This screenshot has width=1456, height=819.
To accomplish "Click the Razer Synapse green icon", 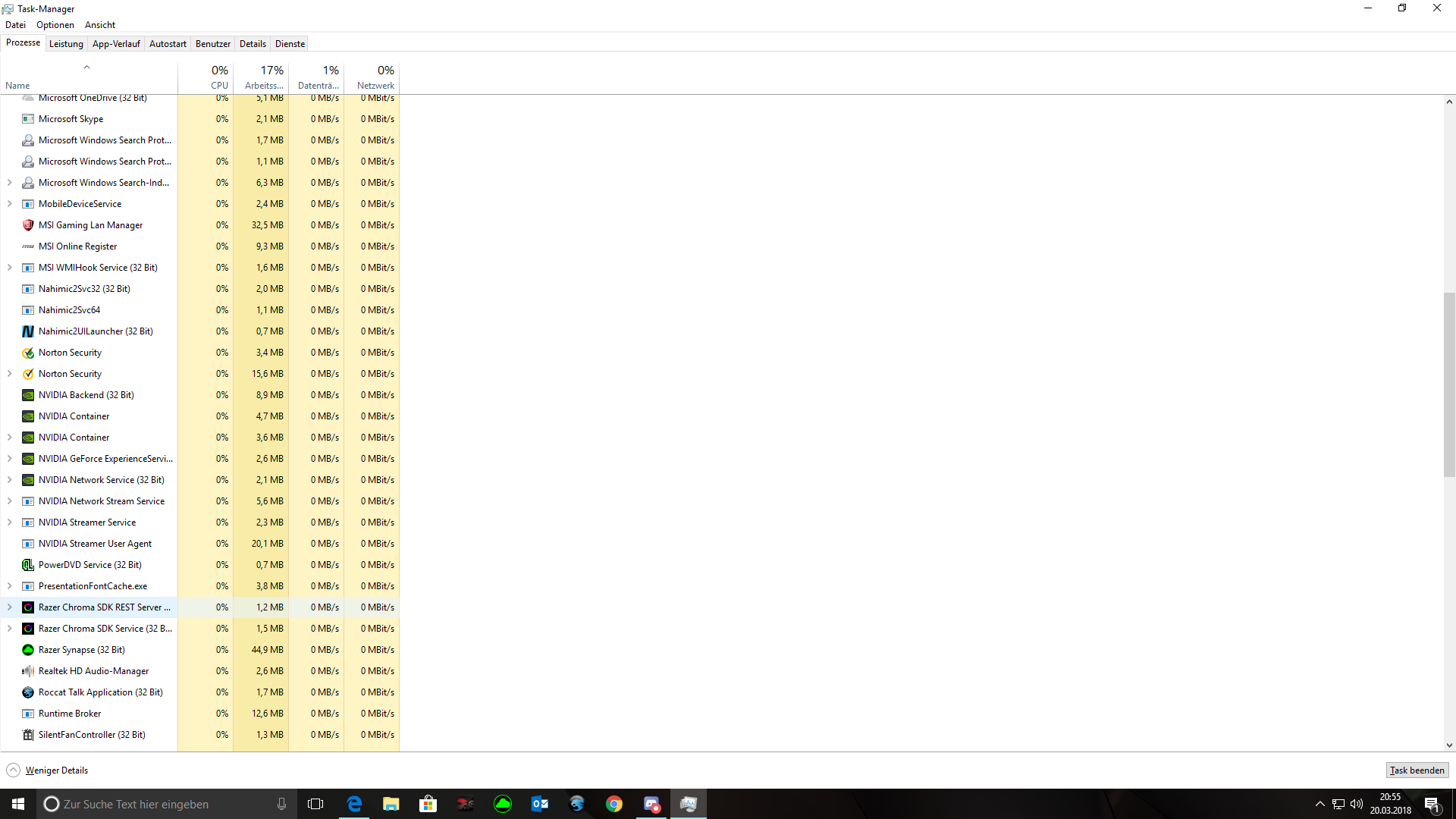I will (28, 650).
